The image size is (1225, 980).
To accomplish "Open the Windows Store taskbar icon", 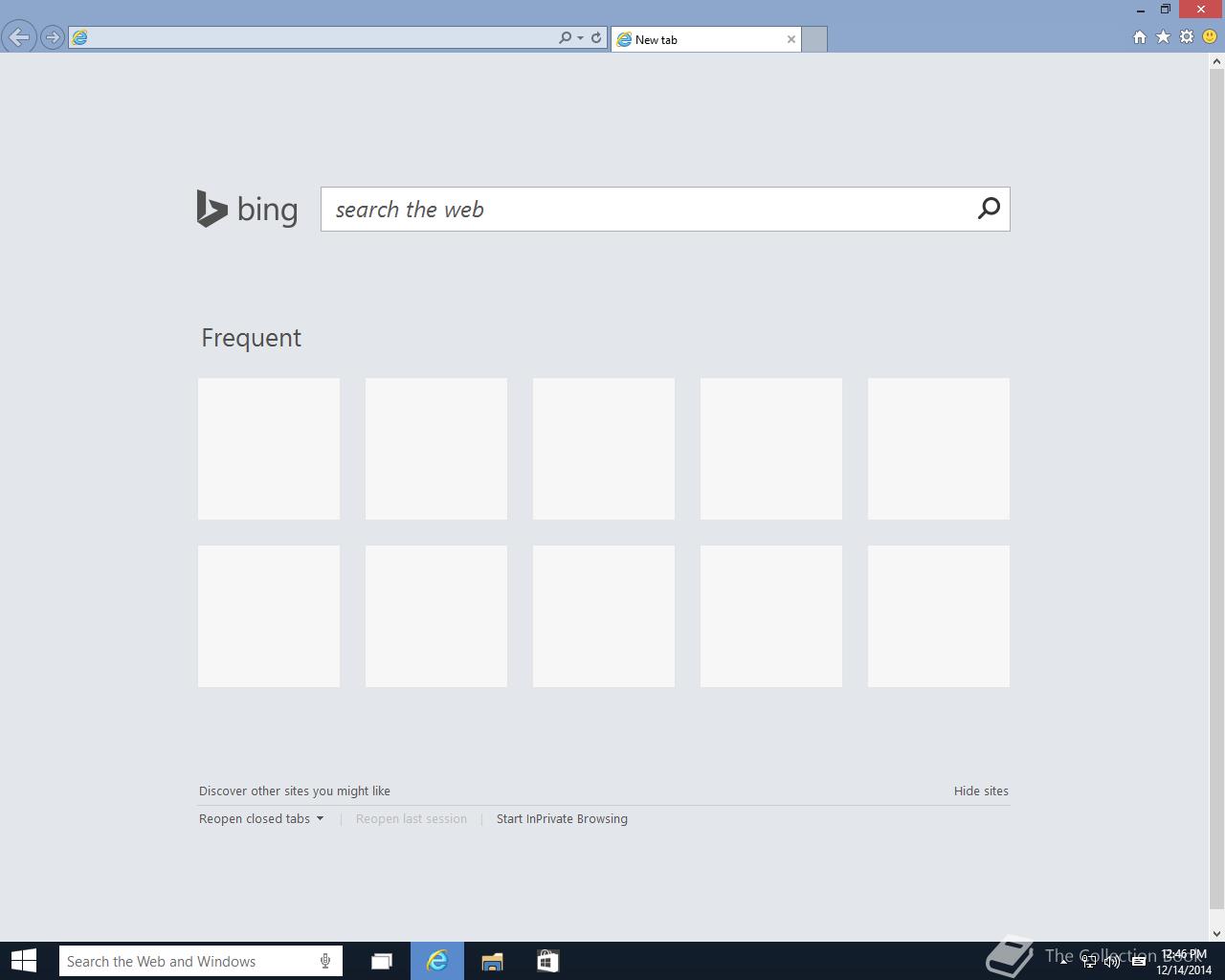I will [547, 961].
